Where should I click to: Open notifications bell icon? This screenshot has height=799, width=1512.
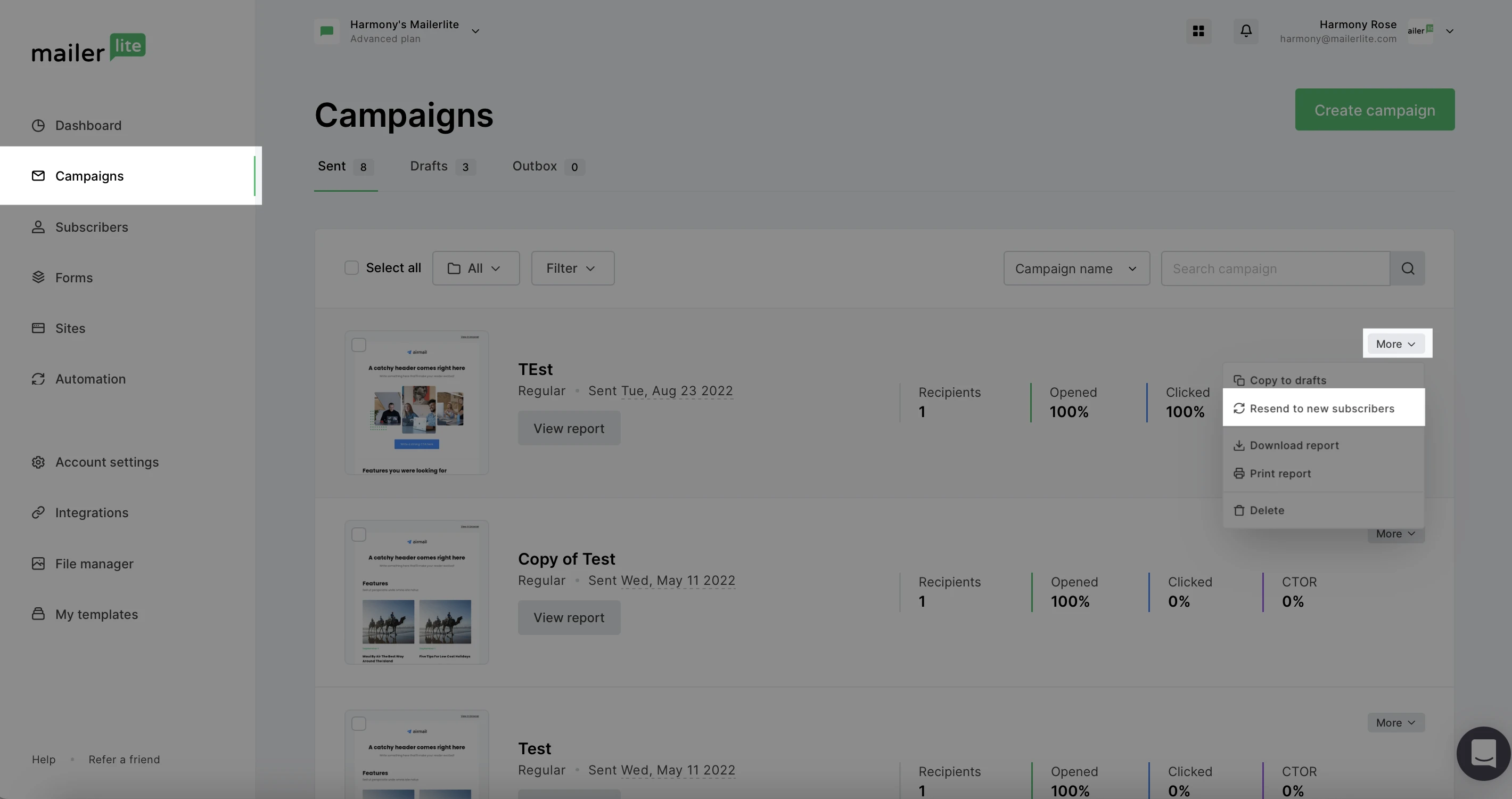(1245, 30)
